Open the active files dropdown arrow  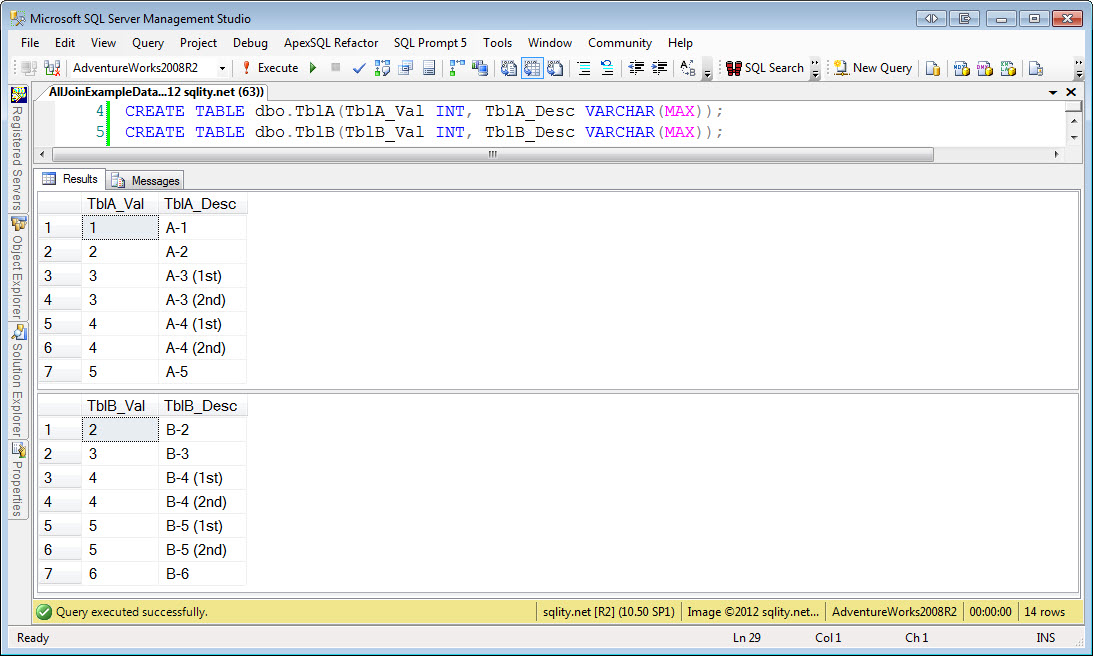(x=1053, y=92)
